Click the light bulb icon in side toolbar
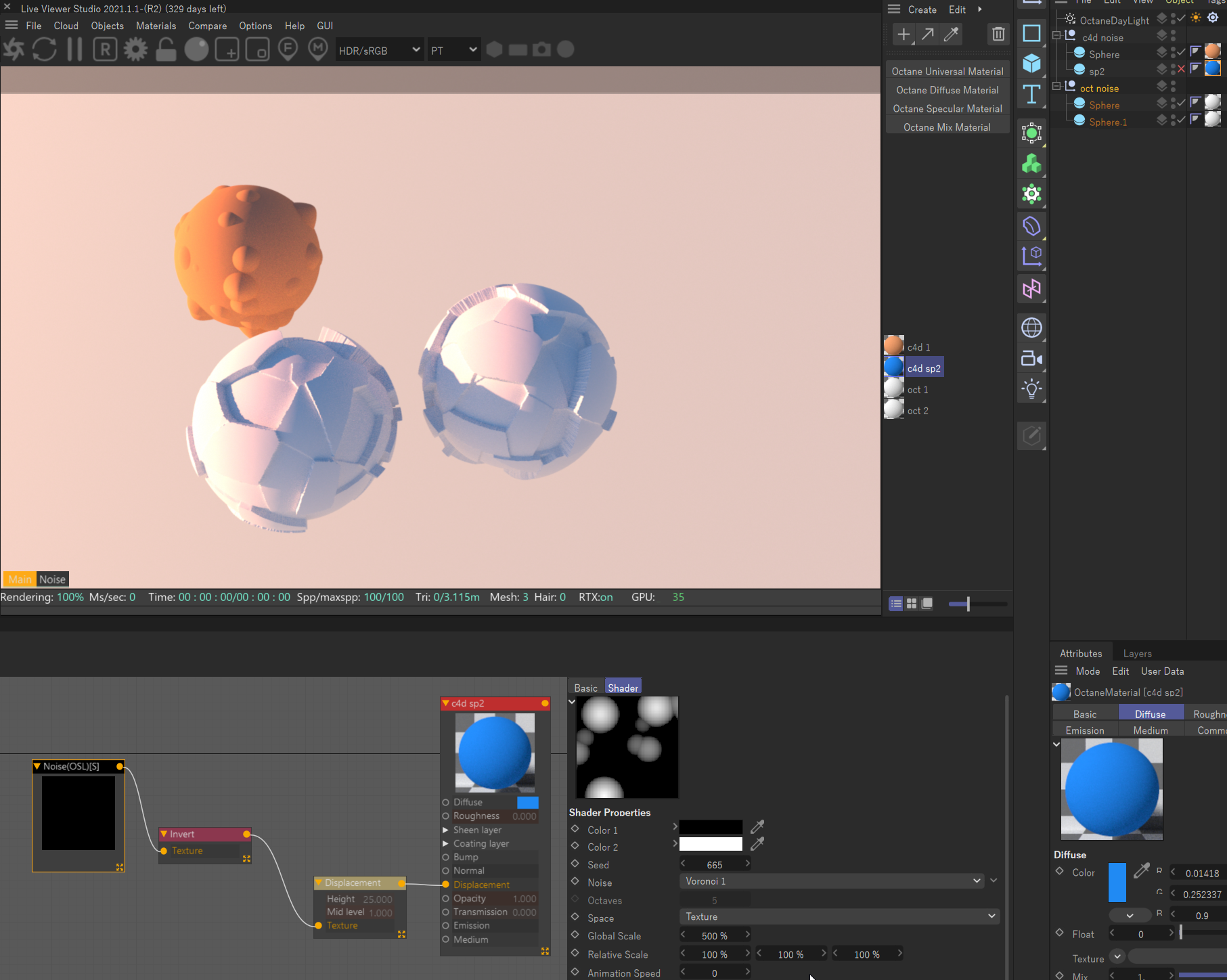The height and width of the screenshot is (980, 1227). click(x=1031, y=388)
